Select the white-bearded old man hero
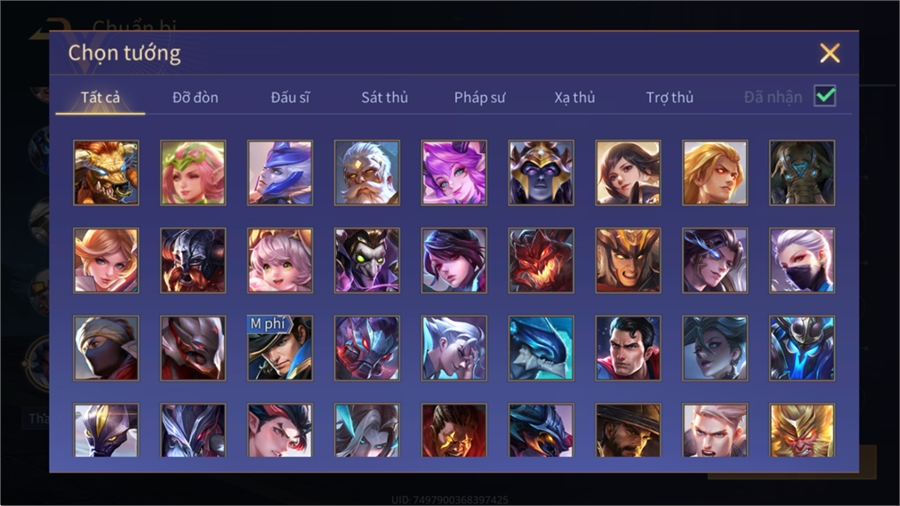 (367, 173)
